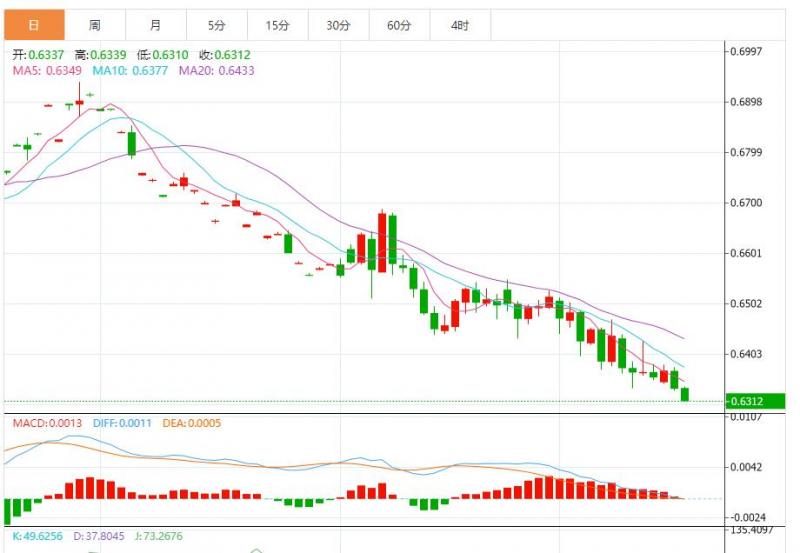Click the 0.6997 price axis label
800x553 pixels.
746,51
